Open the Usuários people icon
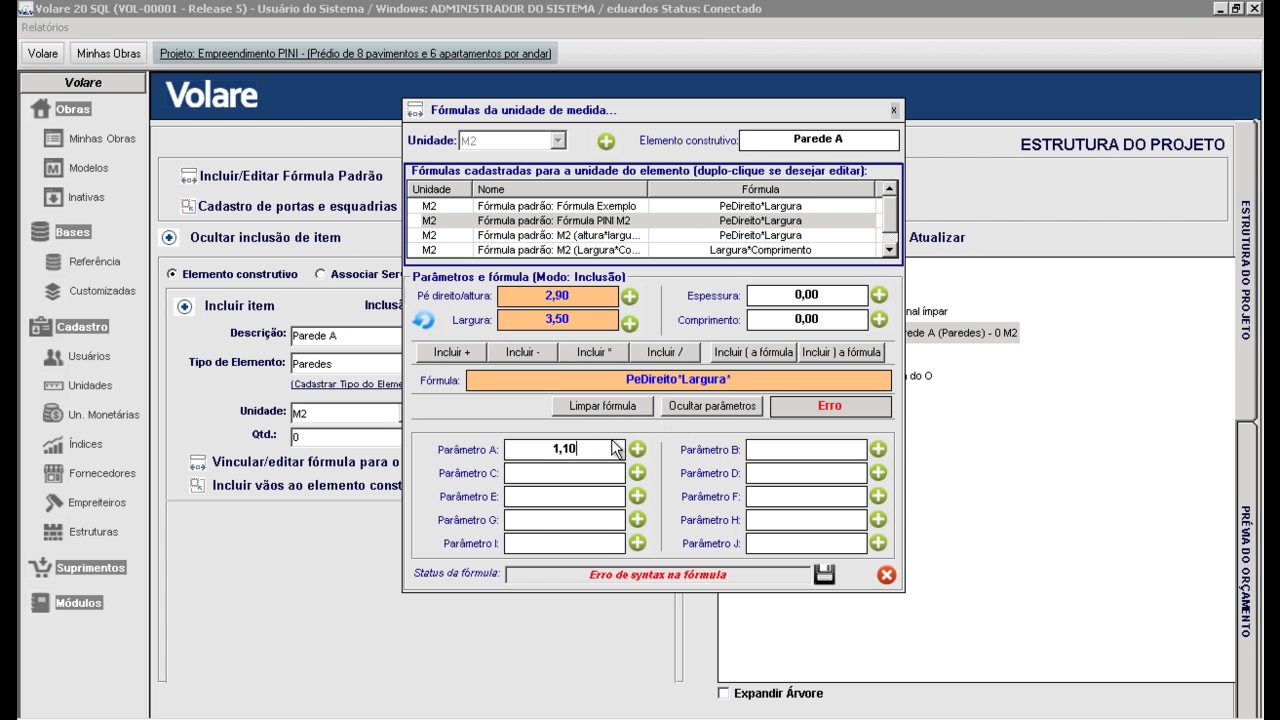This screenshot has height=720, width=1280. (53, 356)
